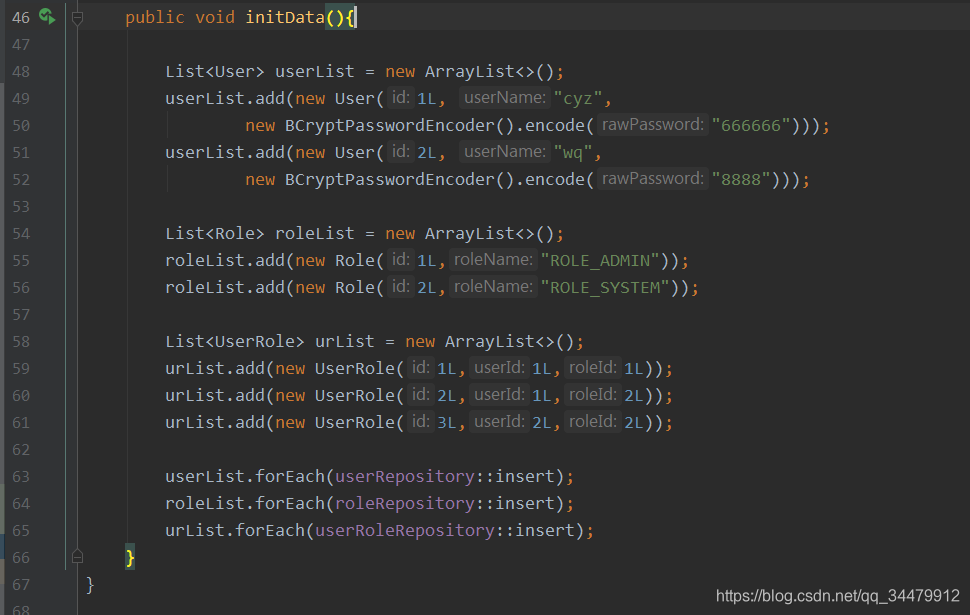Click userRepository in the forEach call
Image resolution: width=970 pixels, height=615 pixels.
[405, 476]
